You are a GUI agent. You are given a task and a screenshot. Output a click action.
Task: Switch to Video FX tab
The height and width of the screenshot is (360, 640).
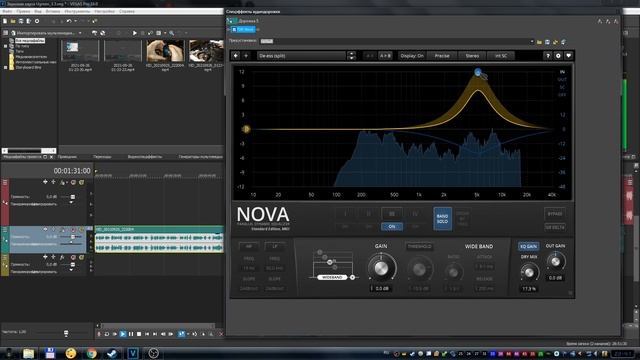[145, 157]
